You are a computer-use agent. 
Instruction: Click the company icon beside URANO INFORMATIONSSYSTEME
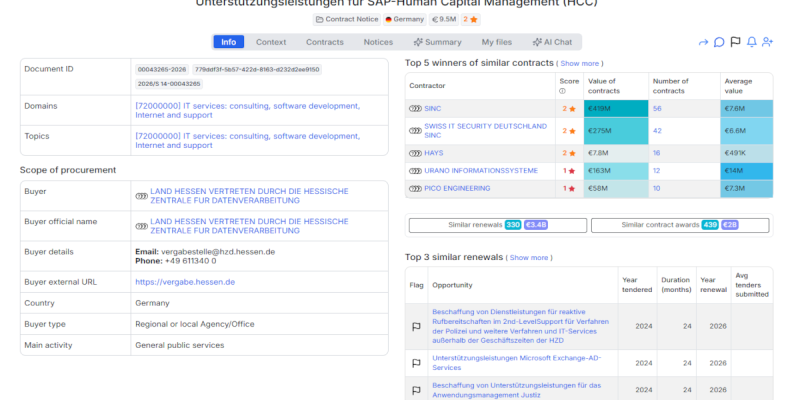[x=415, y=171]
